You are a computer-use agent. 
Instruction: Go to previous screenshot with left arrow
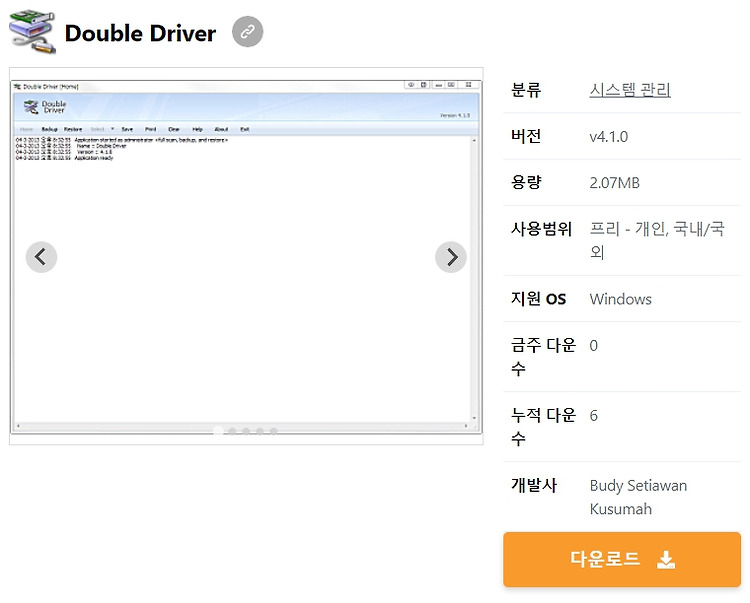[x=41, y=257]
